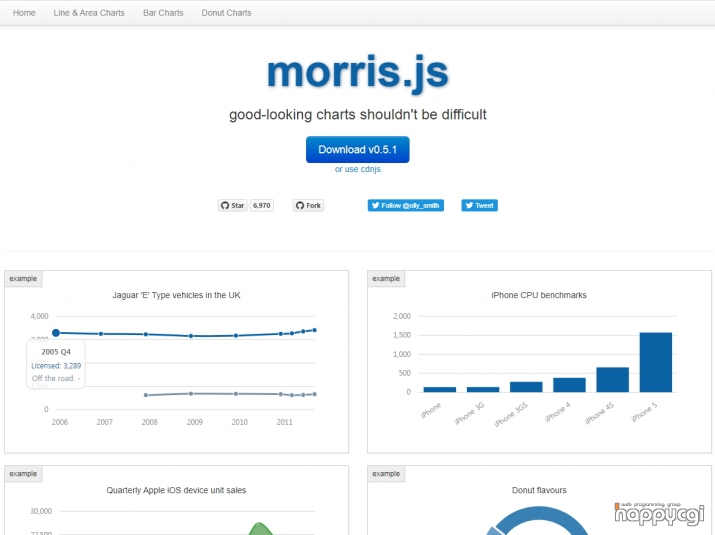The height and width of the screenshot is (535, 715).
Task: Click the 'Donut flavours' chart title
Action: 539,490
